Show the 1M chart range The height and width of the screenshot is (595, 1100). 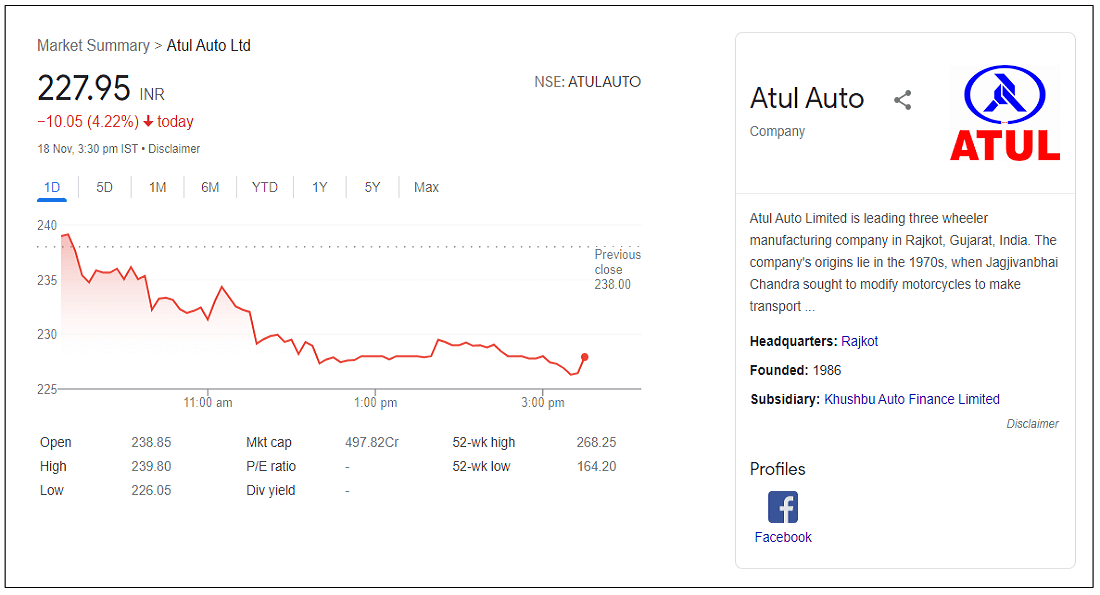(158, 187)
